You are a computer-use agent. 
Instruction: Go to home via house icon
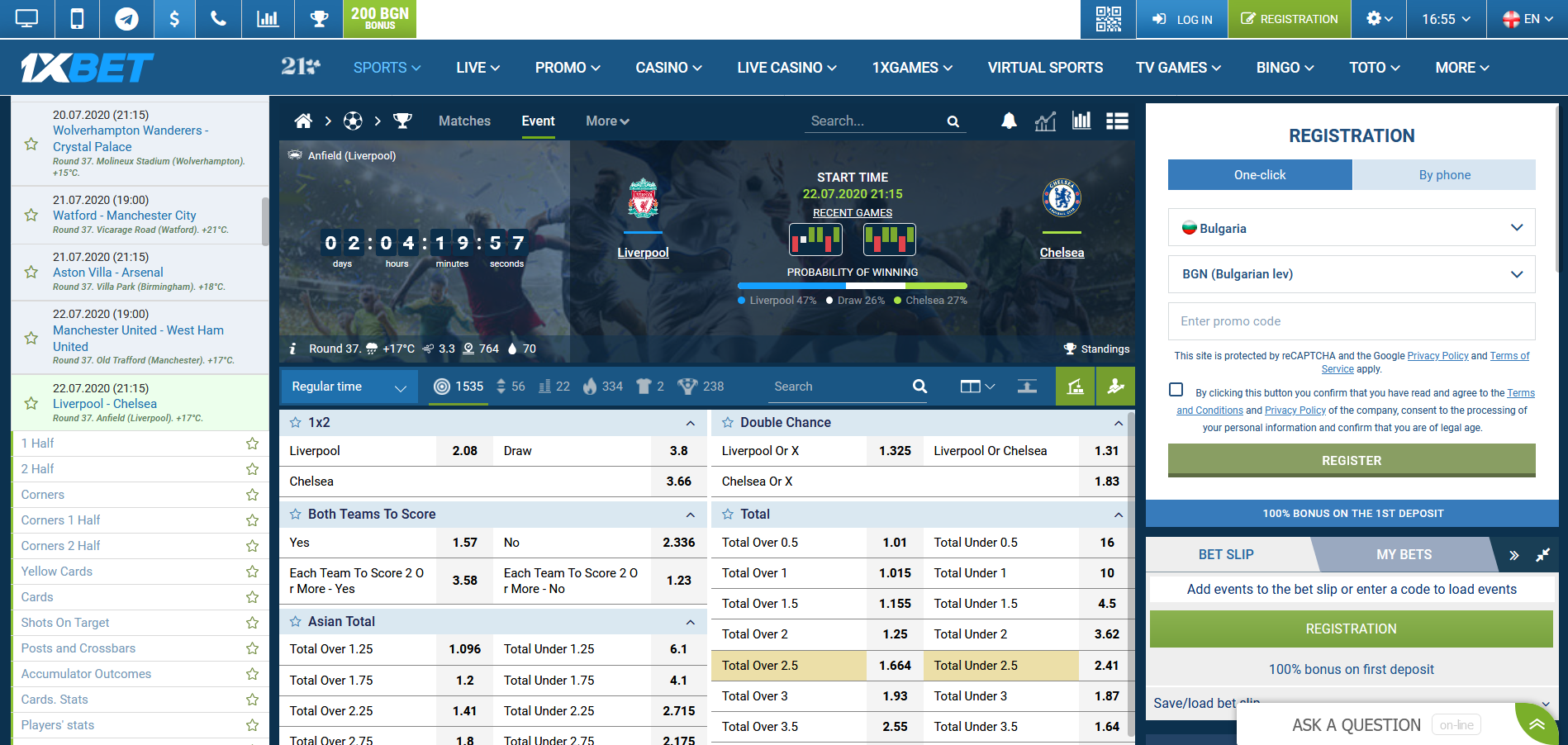[x=303, y=121]
